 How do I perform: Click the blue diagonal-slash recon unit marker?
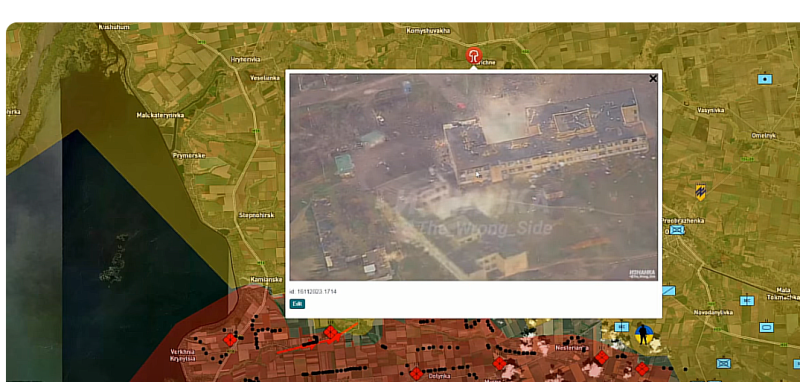(668, 291)
